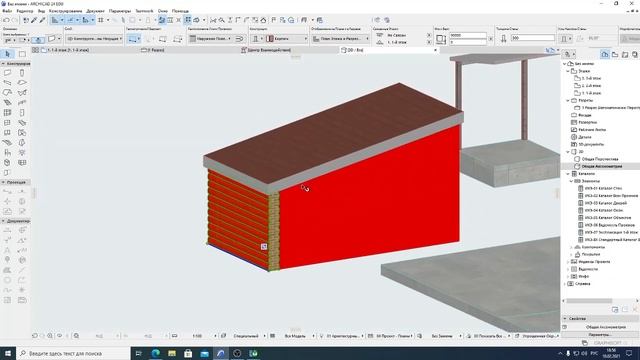The image size is (640, 360).
Task: Select 'Общая Перспектива' in the navigator
Action: coord(600,159)
